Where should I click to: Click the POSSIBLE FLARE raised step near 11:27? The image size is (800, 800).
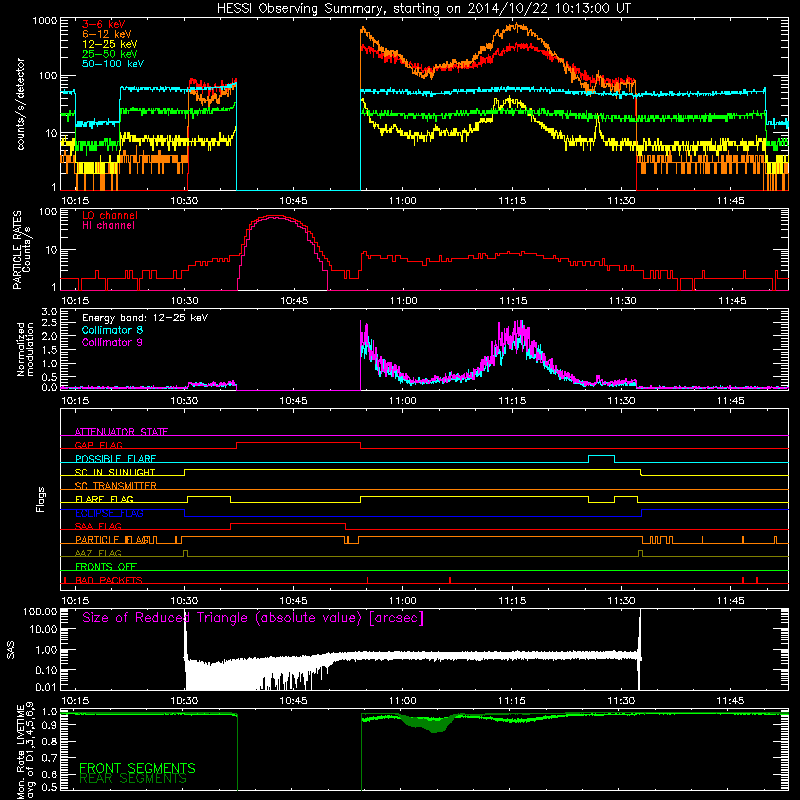coord(601,456)
